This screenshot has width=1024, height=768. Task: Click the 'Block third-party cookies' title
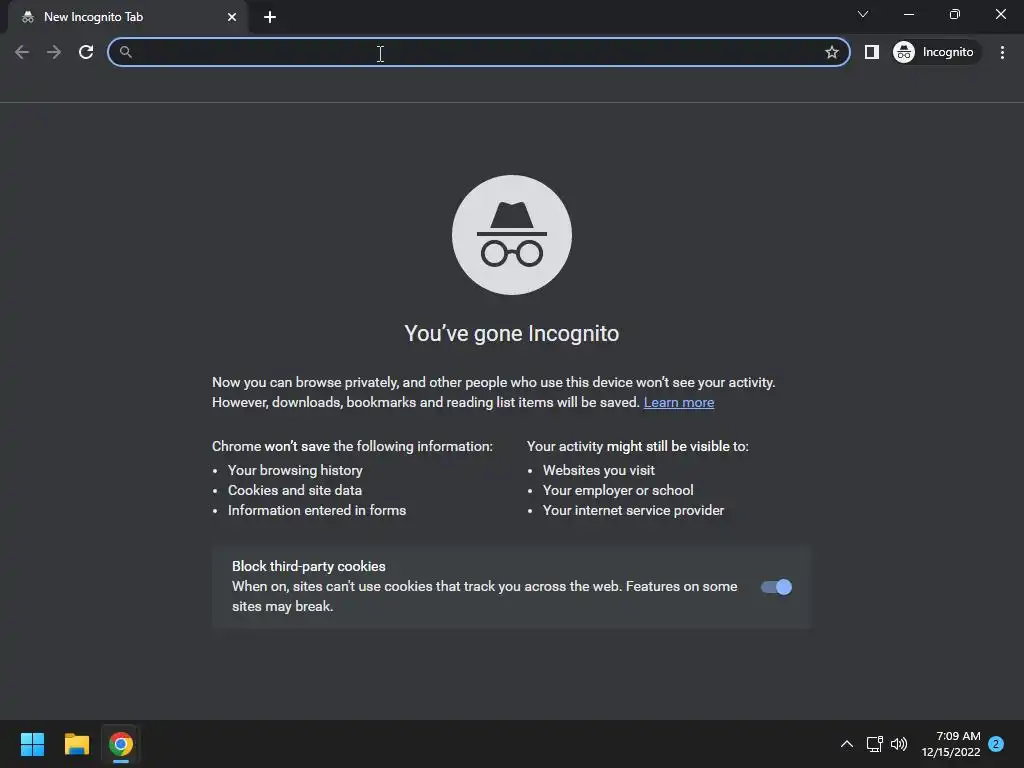(309, 566)
